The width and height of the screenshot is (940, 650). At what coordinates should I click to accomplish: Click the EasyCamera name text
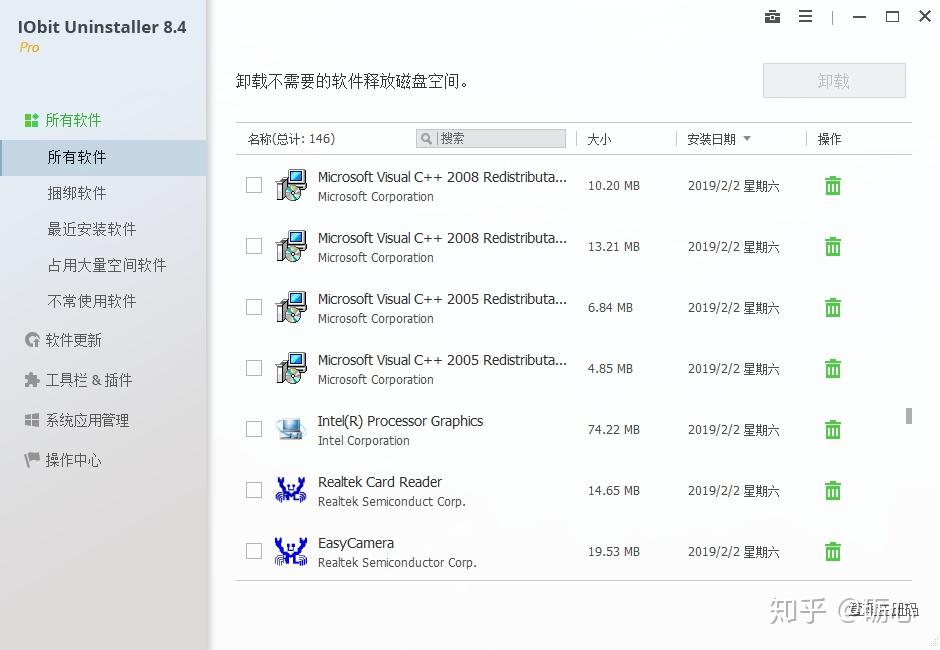[355, 543]
